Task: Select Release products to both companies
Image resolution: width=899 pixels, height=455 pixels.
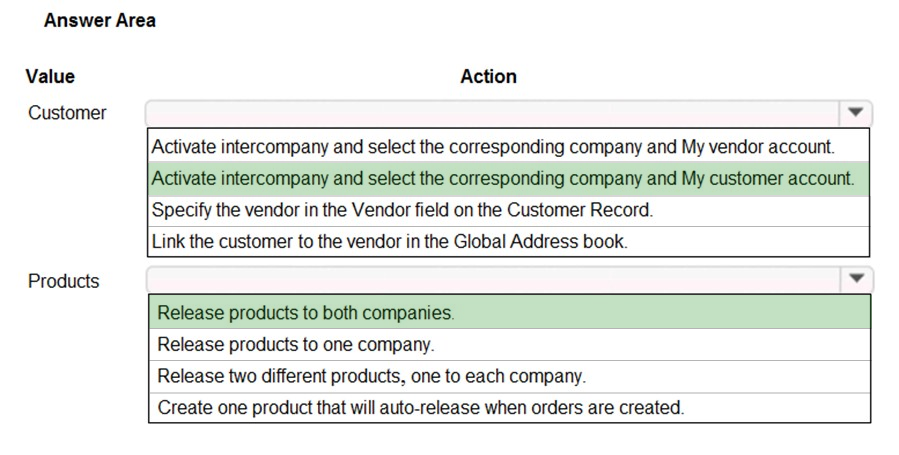Action: (510, 312)
